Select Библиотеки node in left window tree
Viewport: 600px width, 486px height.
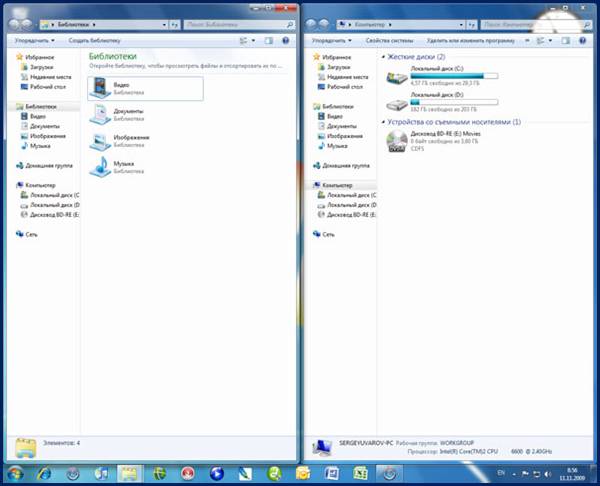pyautogui.click(x=43, y=106)
